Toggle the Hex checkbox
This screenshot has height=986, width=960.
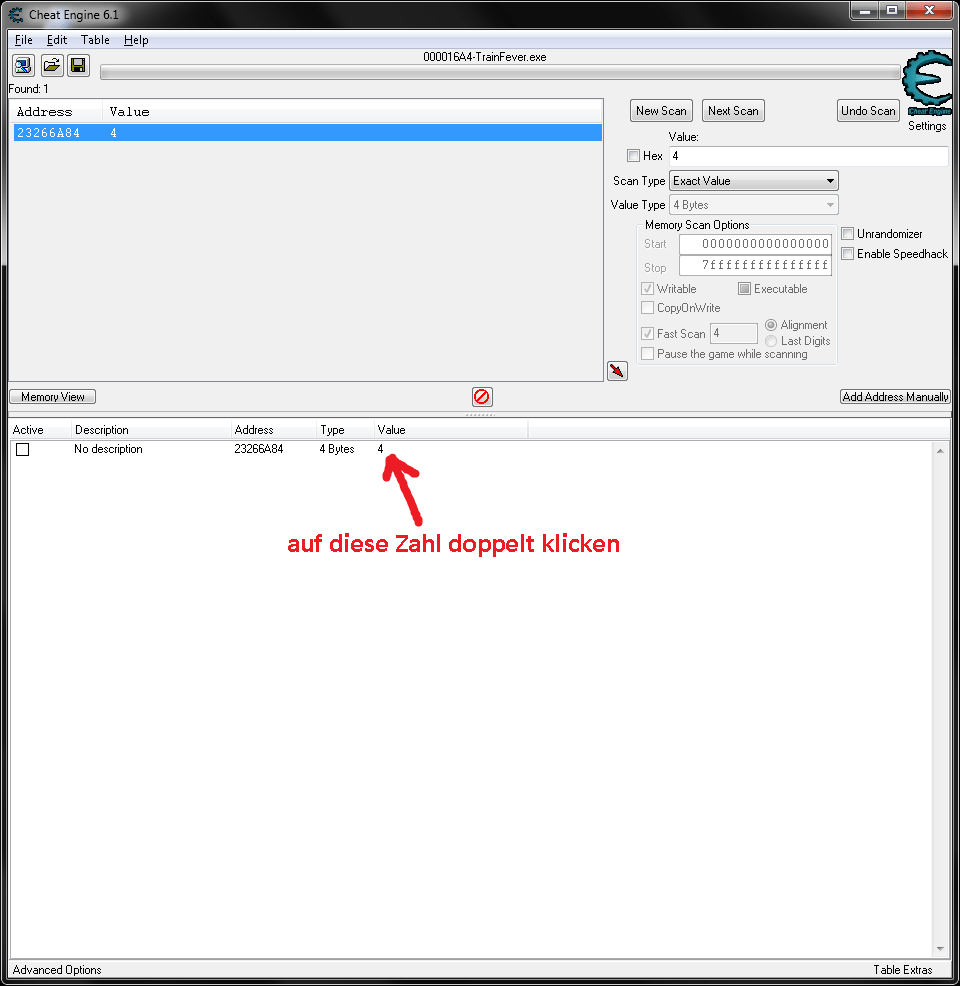pyautogui.click(x=633, y=155)
